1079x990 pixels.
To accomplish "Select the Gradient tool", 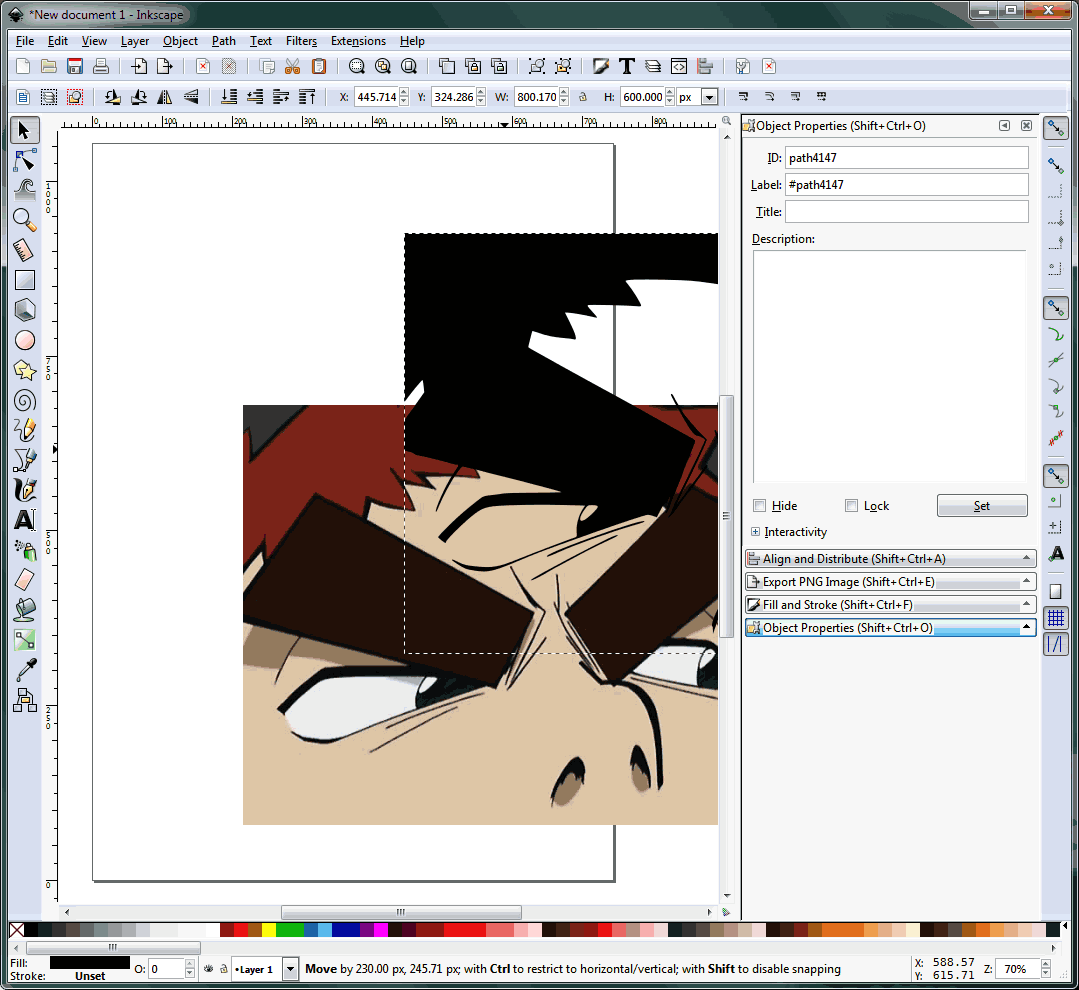I will coord(24,641).
